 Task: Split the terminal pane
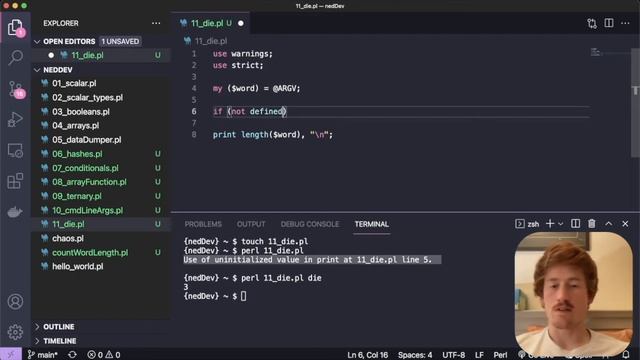point(575,224)
